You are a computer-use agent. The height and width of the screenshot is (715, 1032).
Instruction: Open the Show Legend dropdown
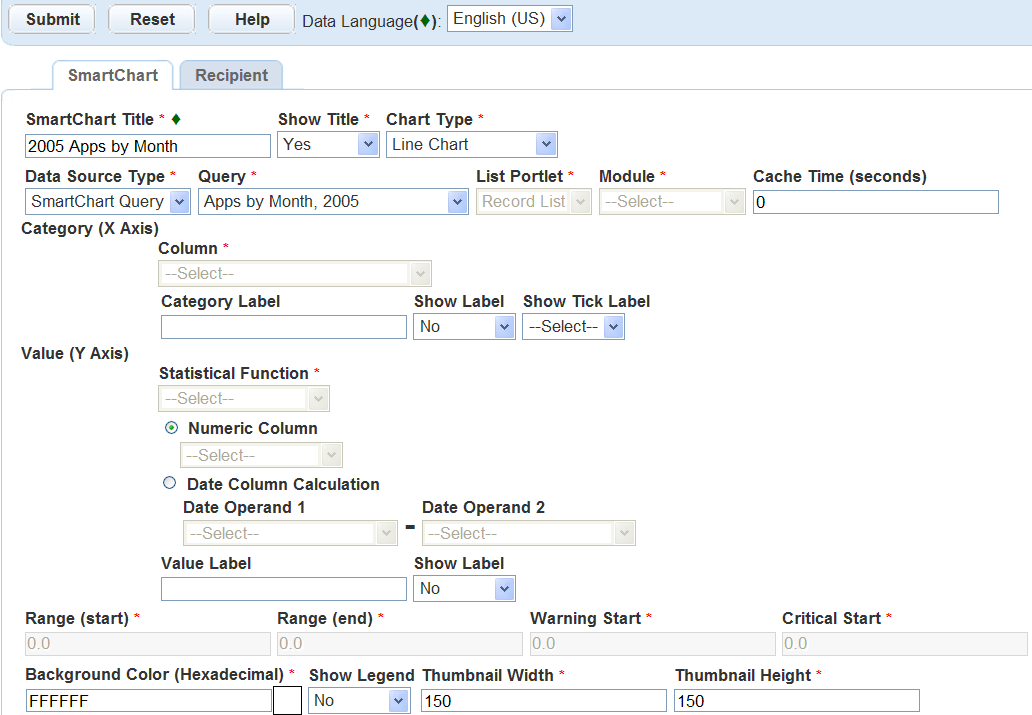pos(359,701)
